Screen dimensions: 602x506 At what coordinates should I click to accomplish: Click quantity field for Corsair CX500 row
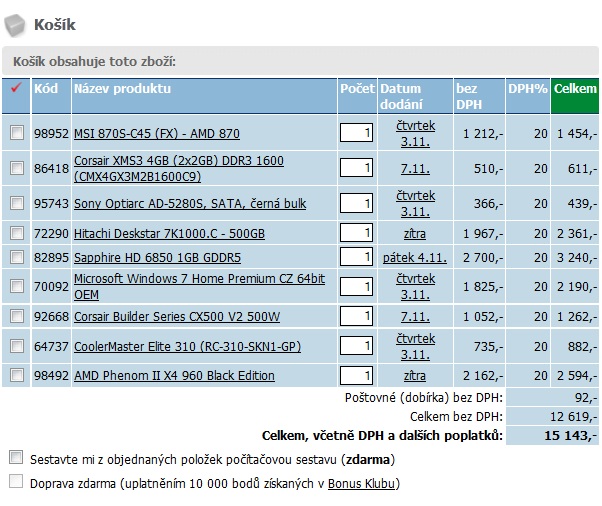coord(356,316)
